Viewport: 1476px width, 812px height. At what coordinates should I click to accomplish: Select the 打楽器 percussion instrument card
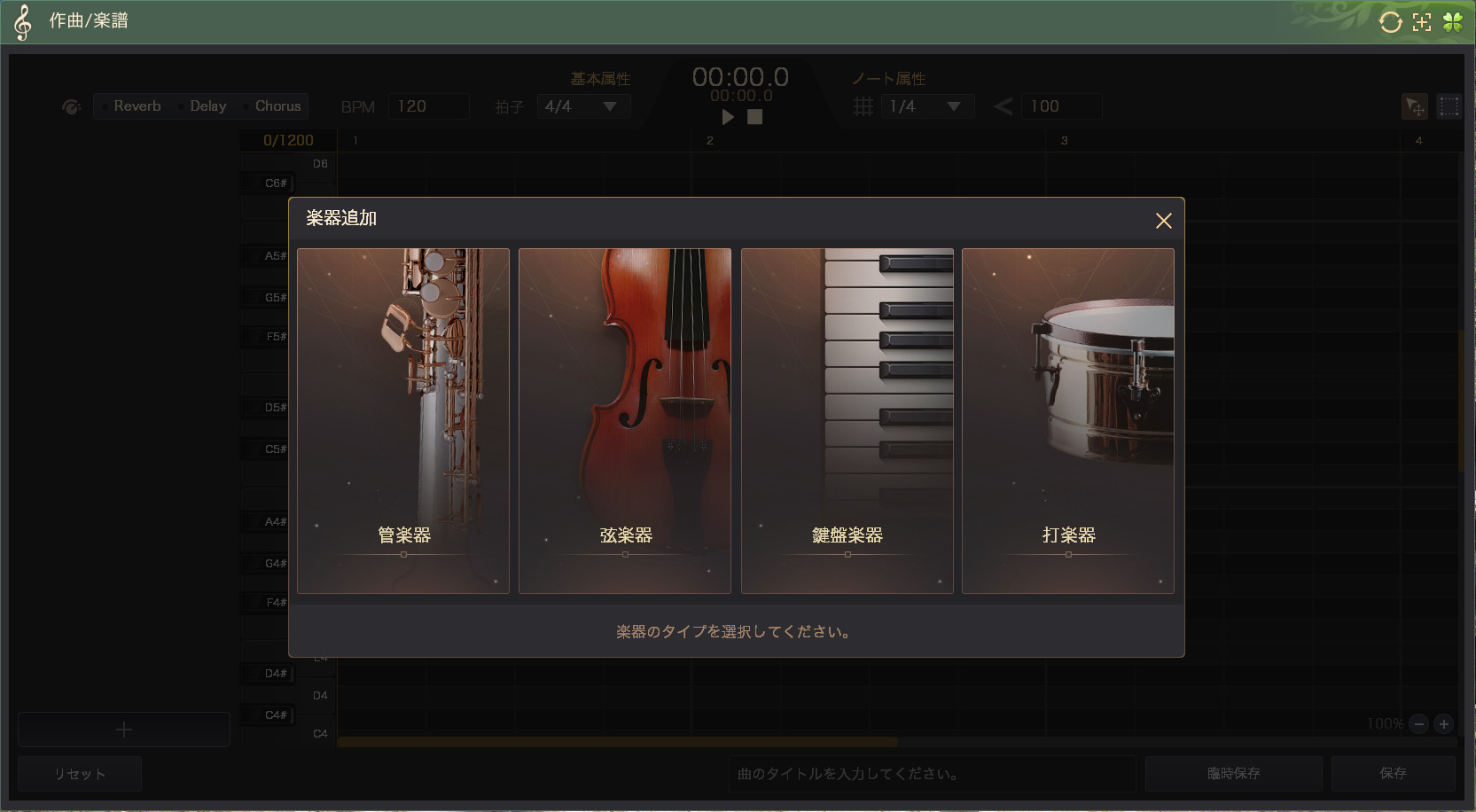coord(1068,421)
